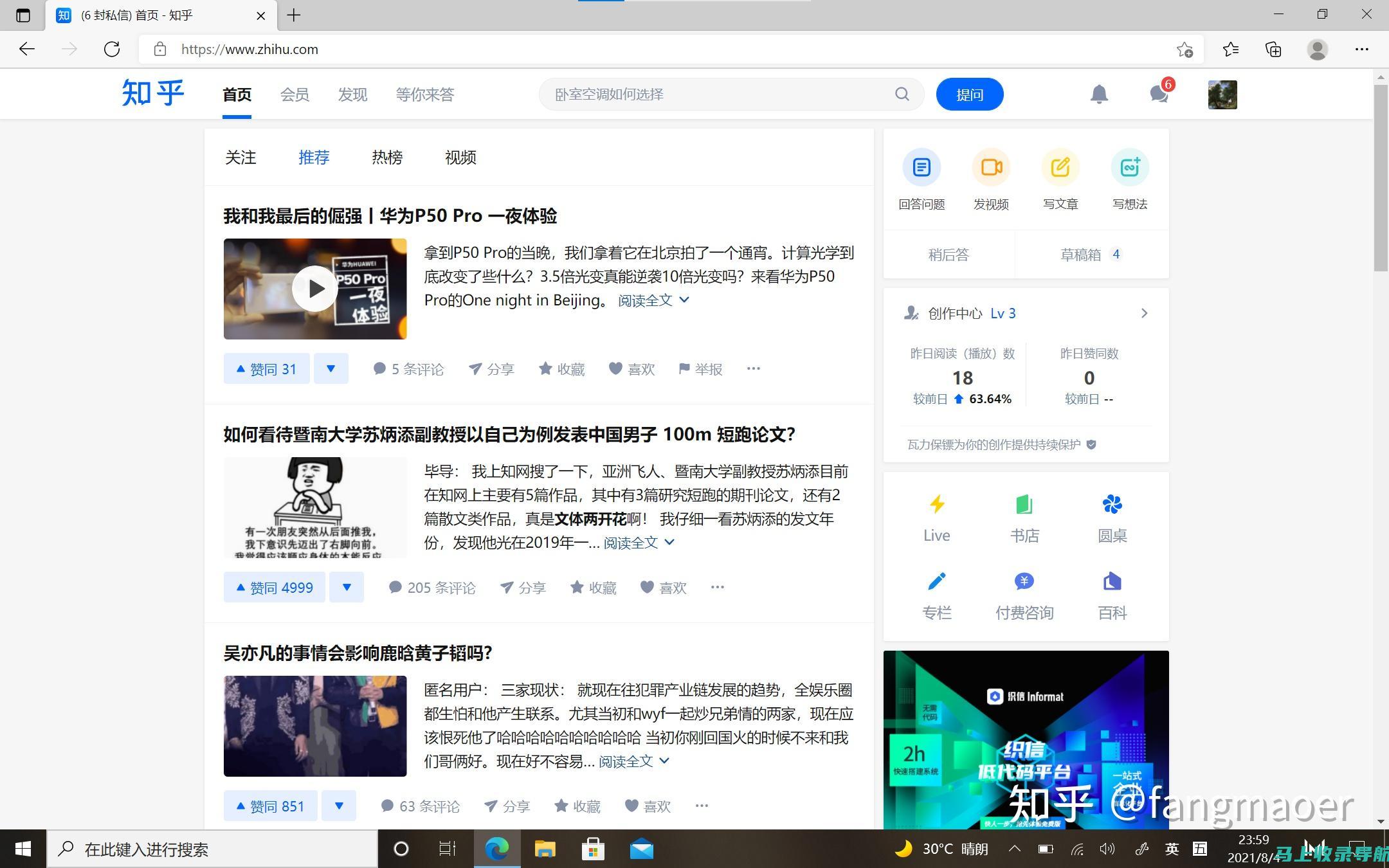Expand 阅读全文 on 吴亦凡 answer

(x=634, y=761)
